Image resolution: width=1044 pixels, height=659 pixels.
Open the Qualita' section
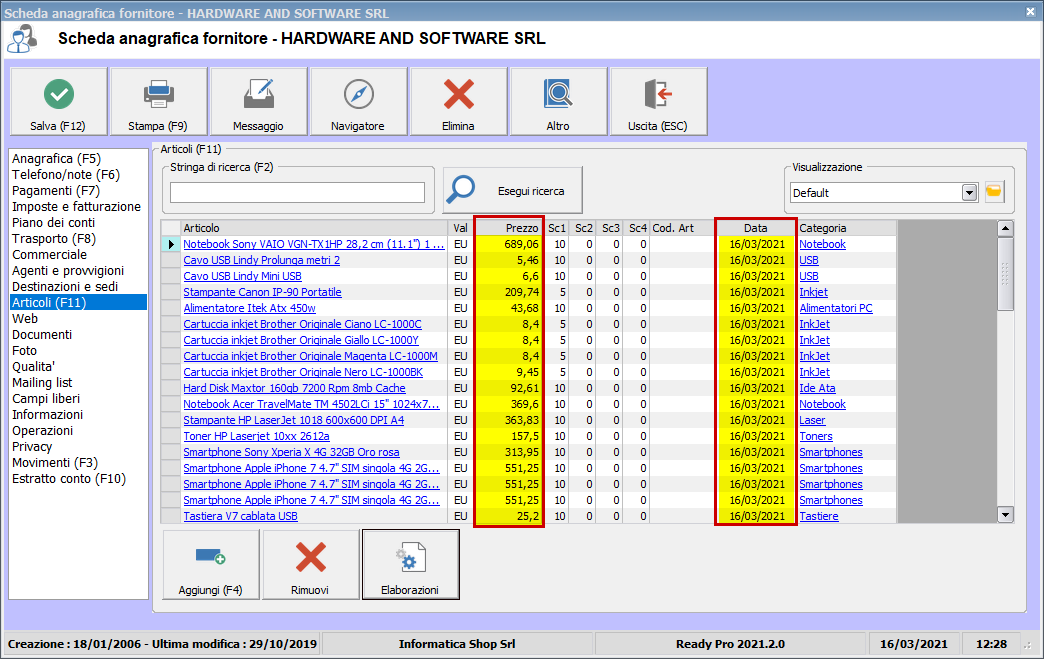pyautogui.click(x=33, y=366)
